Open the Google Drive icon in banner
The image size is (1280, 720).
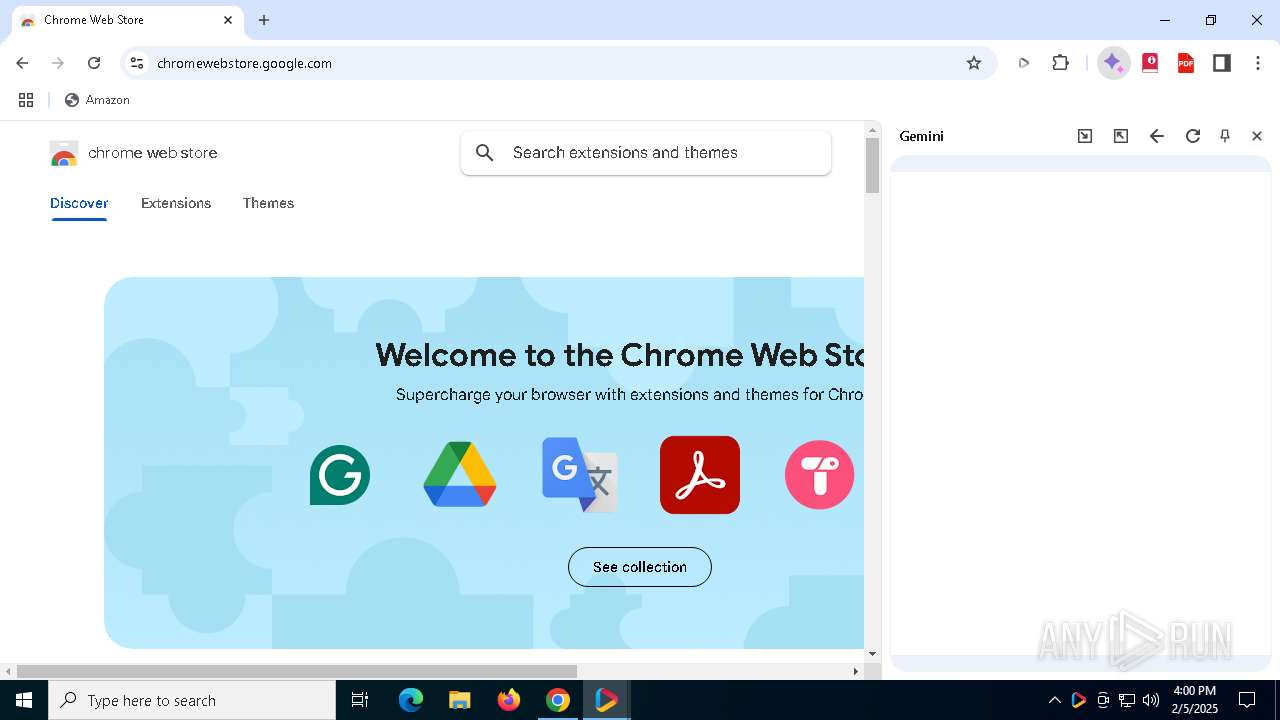[x=460, y=475]
